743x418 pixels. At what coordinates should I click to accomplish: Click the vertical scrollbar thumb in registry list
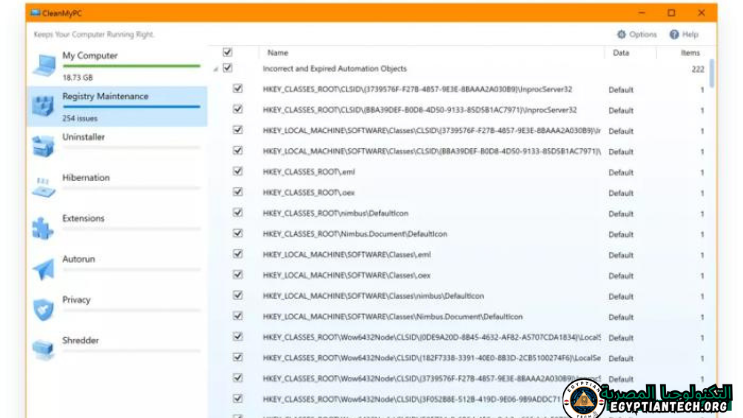click(711, 73)
